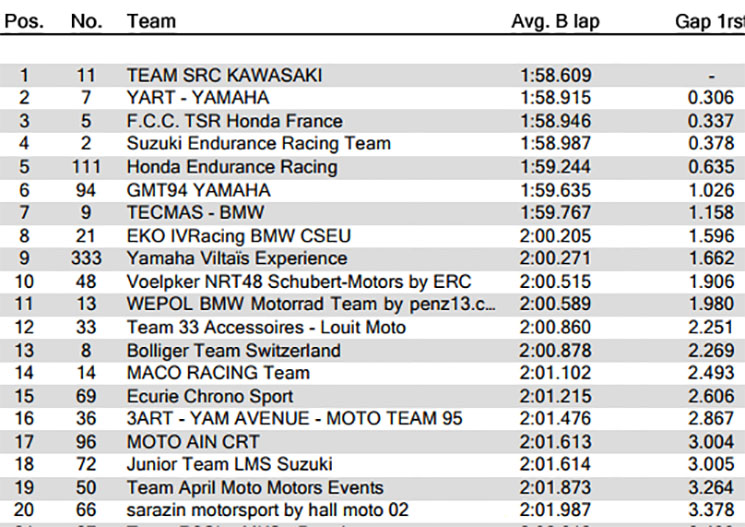This screenshot has height=527, width=745.
Task: Select Junior Team LMS Suzuki row
Action: (x=372, y=464)
